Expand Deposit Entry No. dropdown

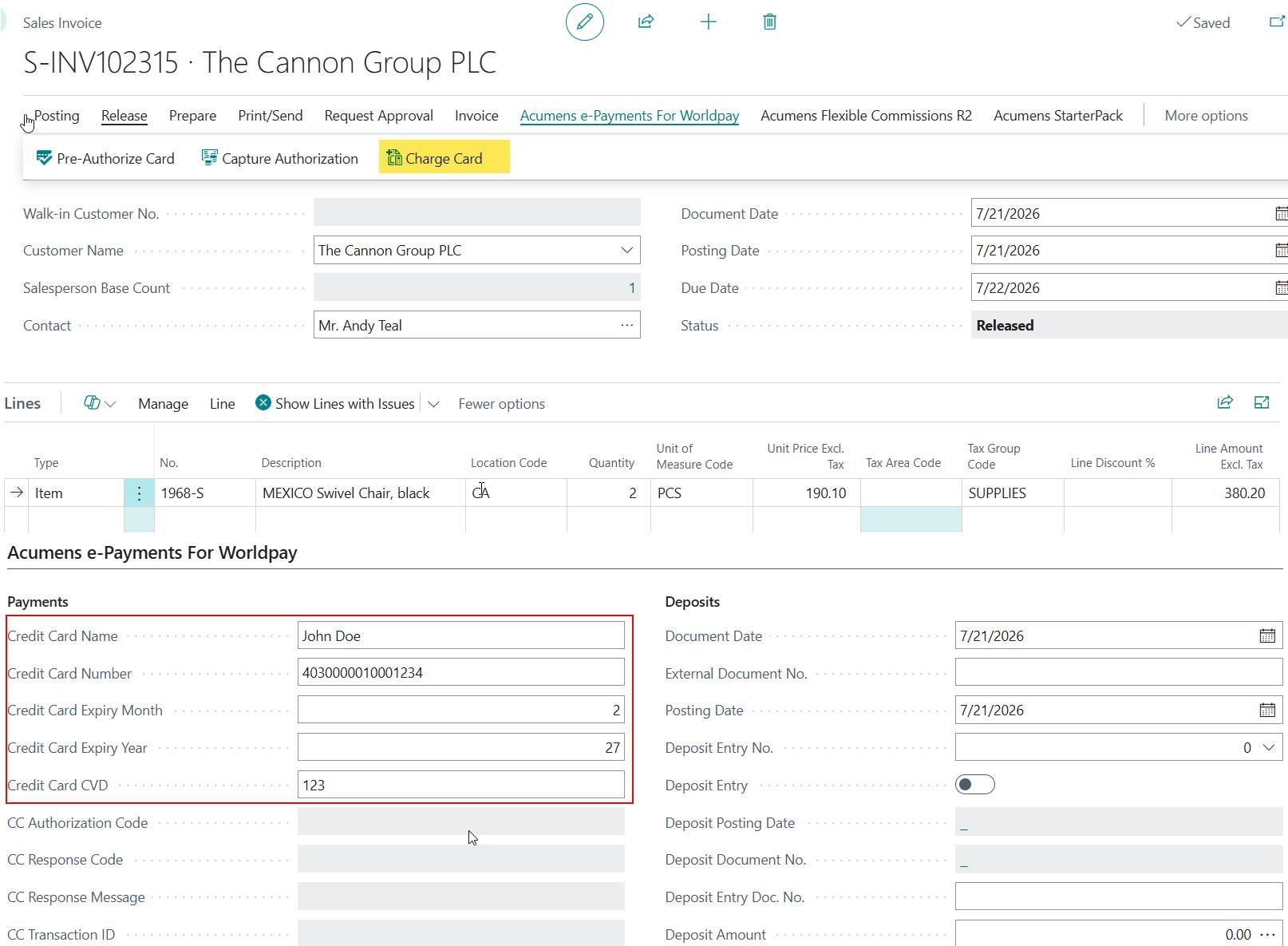click(x=1268, y=748)
